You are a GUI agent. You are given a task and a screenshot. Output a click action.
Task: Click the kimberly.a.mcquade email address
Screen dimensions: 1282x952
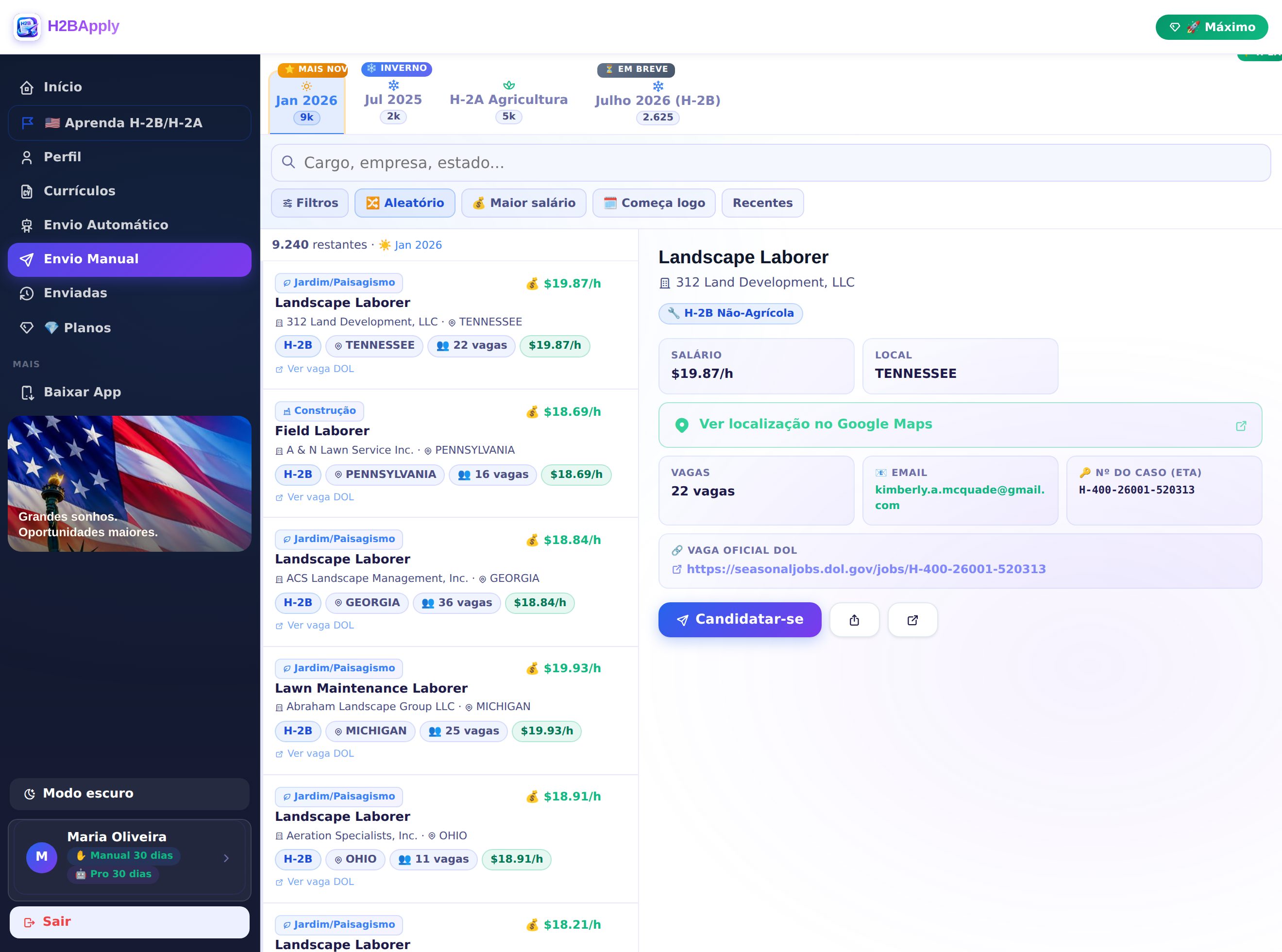(x=960, y=497)
